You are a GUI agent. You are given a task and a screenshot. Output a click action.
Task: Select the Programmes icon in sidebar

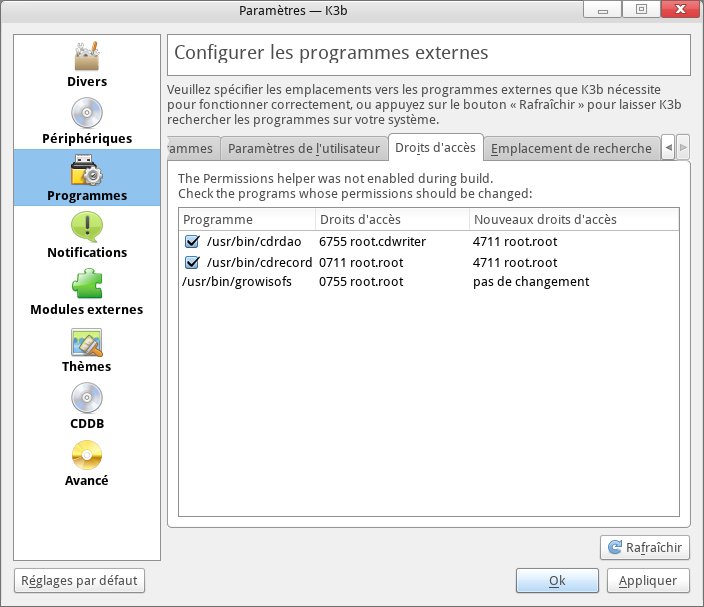click(87, 171)
